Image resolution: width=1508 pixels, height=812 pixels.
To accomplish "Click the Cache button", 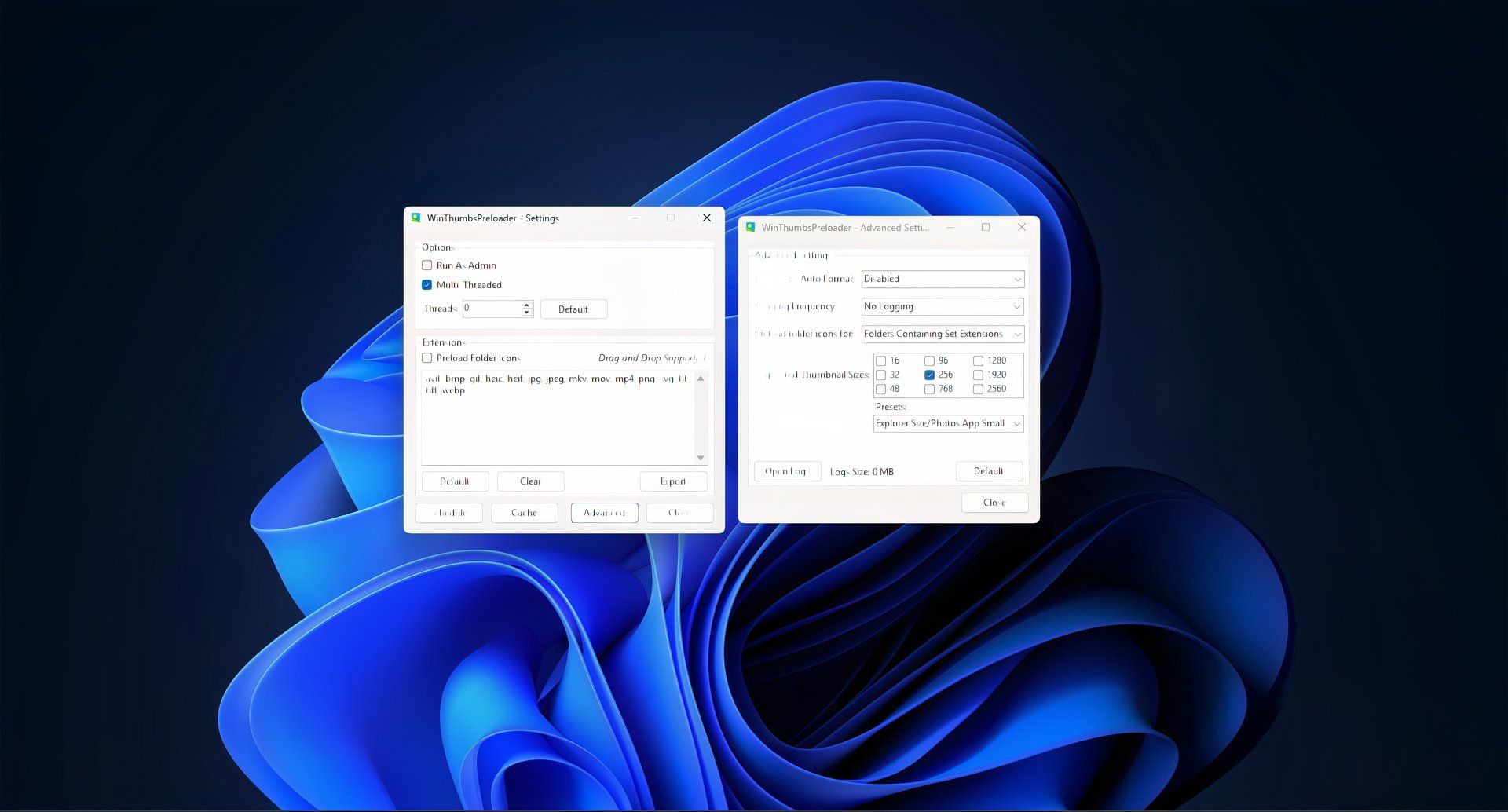I will (x=524, y=513).
